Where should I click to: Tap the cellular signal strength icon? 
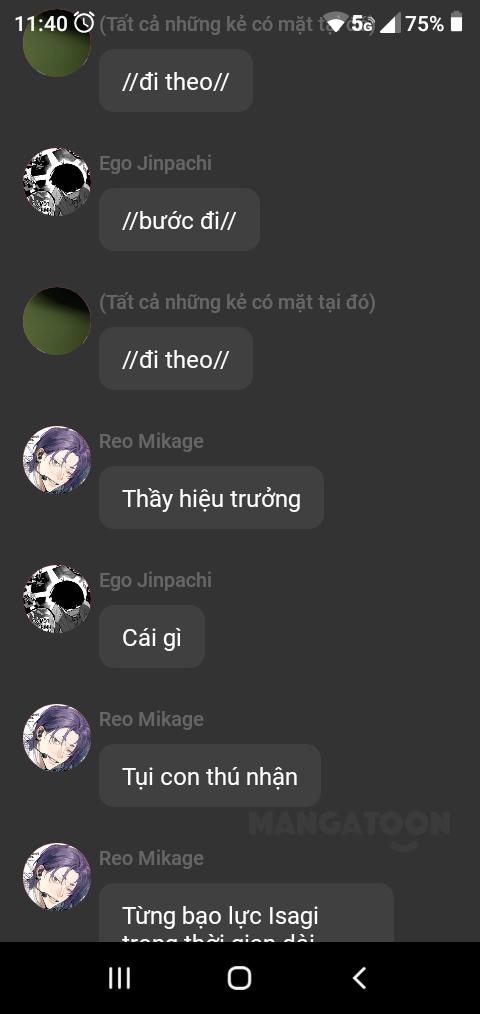coord(389,24)
